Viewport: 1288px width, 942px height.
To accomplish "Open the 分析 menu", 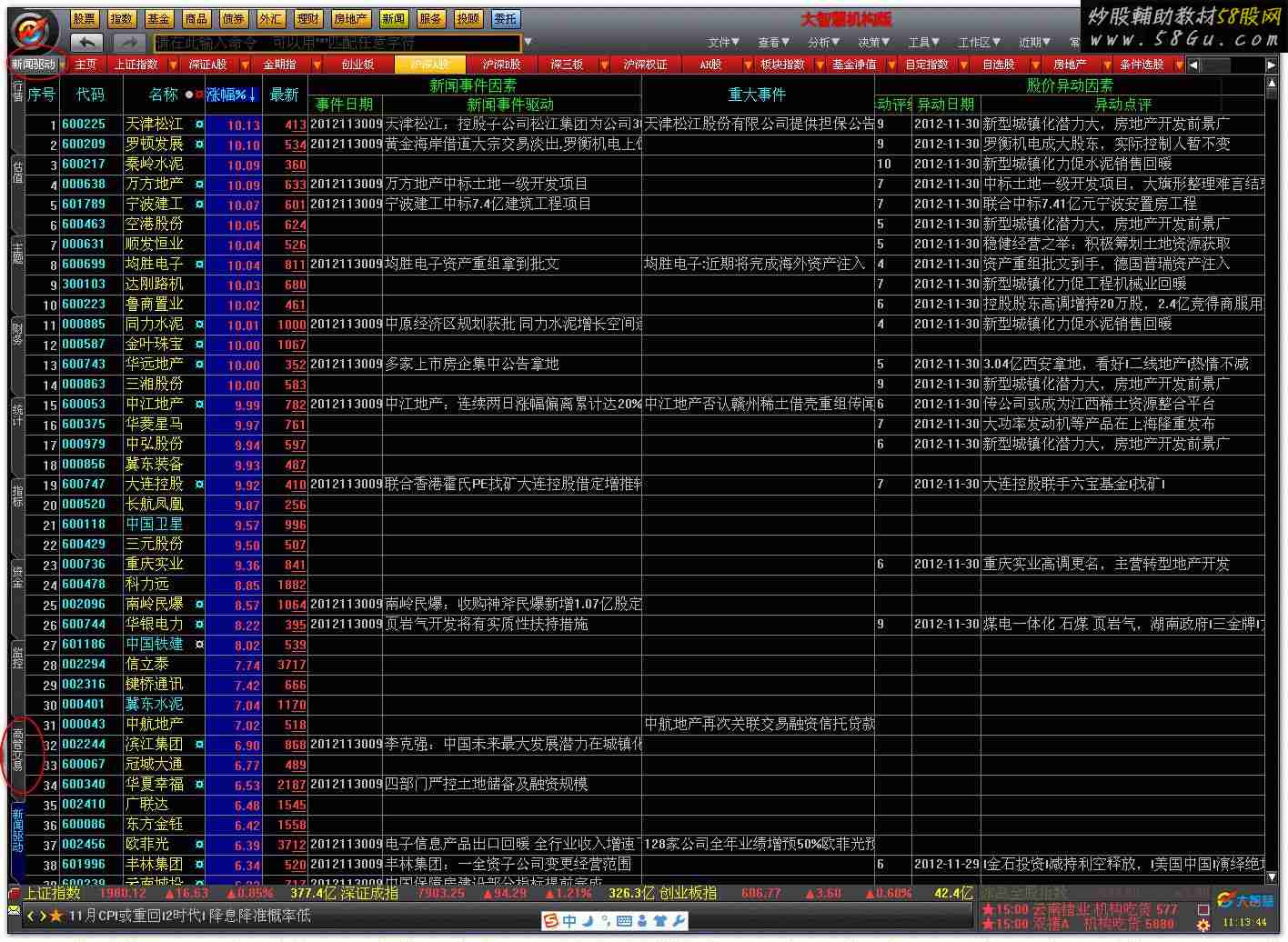I will [823, 42].
